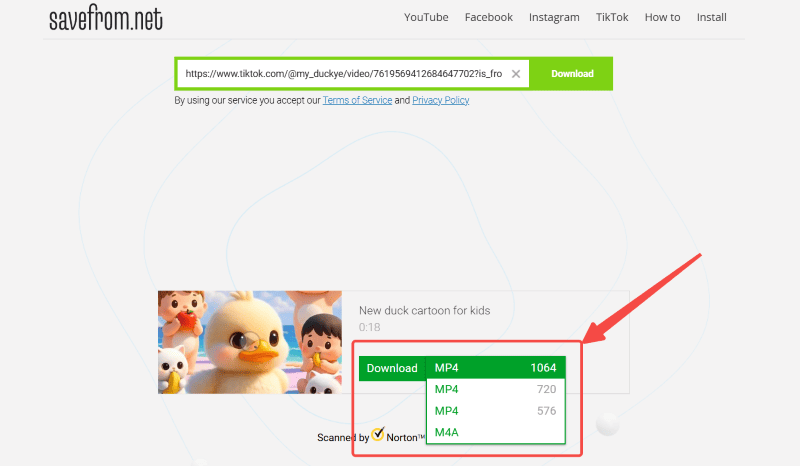This screenshot has height=466, width=800.
Task: Choose MP4 576 from format list
Action: (x=495, y=411)
